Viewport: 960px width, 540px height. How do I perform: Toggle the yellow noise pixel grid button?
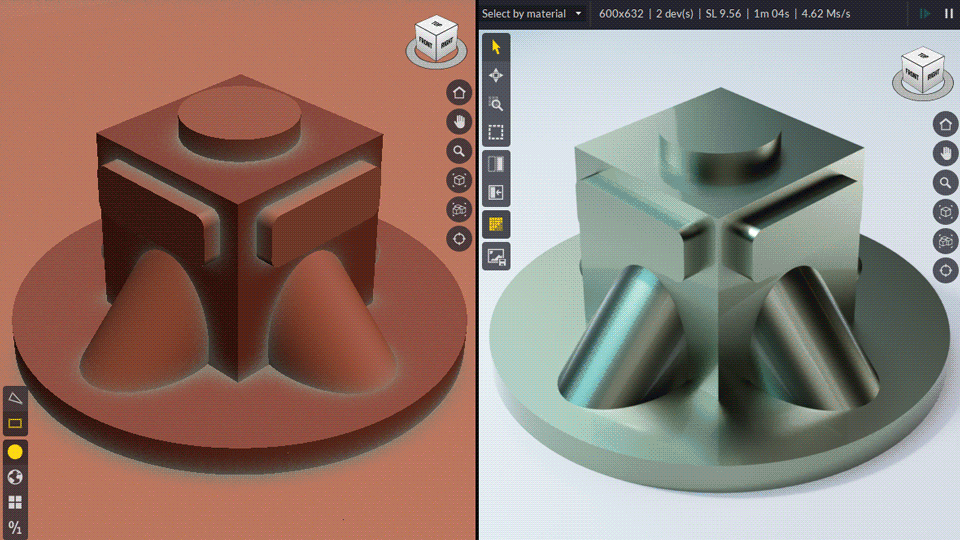coord(496,225)
